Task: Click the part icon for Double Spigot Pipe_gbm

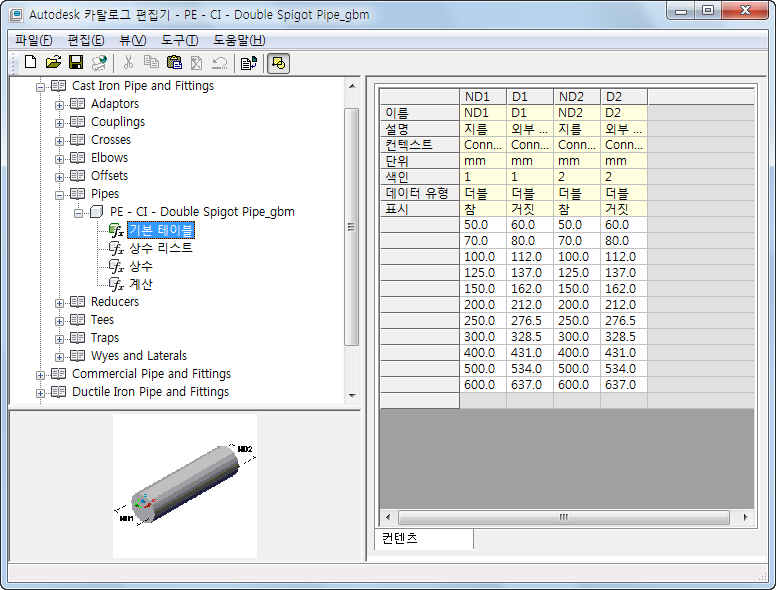Action: pyautogui.click(x=97, y=212)
